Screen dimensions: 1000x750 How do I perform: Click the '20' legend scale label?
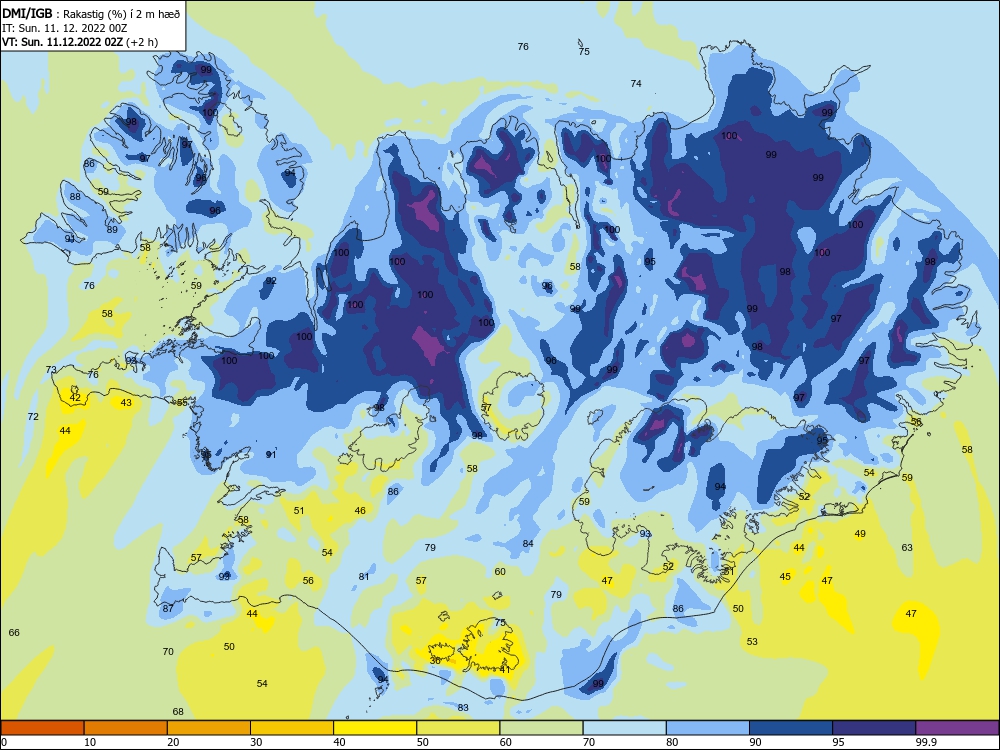coord(173,742)
